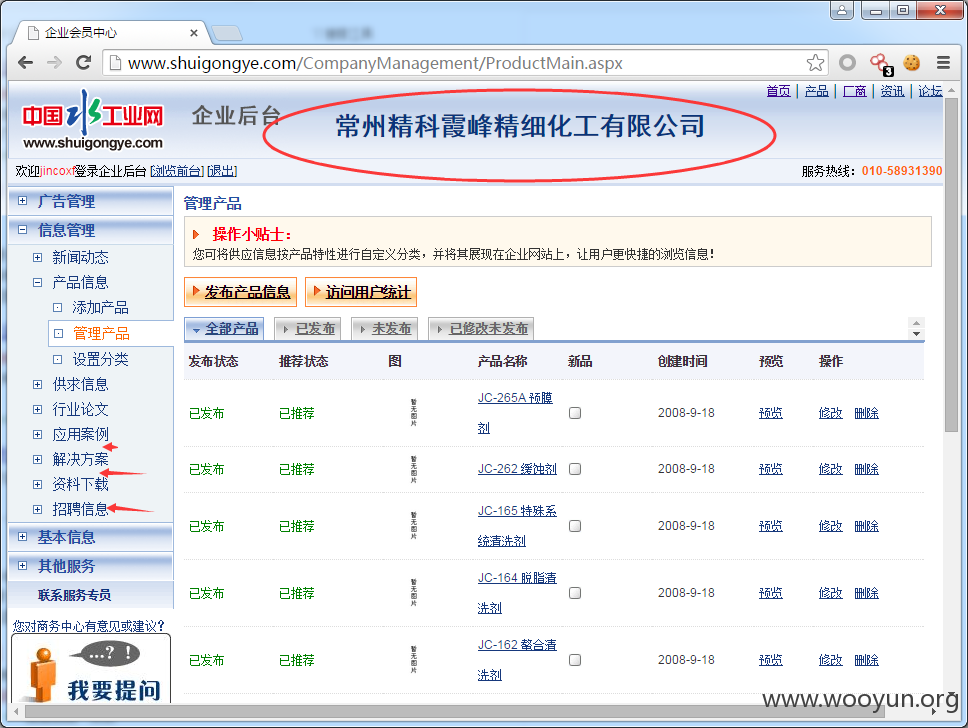968x728 pixels.
Task: Switch to the 已发布 tab
Action: tap(307, 328)
